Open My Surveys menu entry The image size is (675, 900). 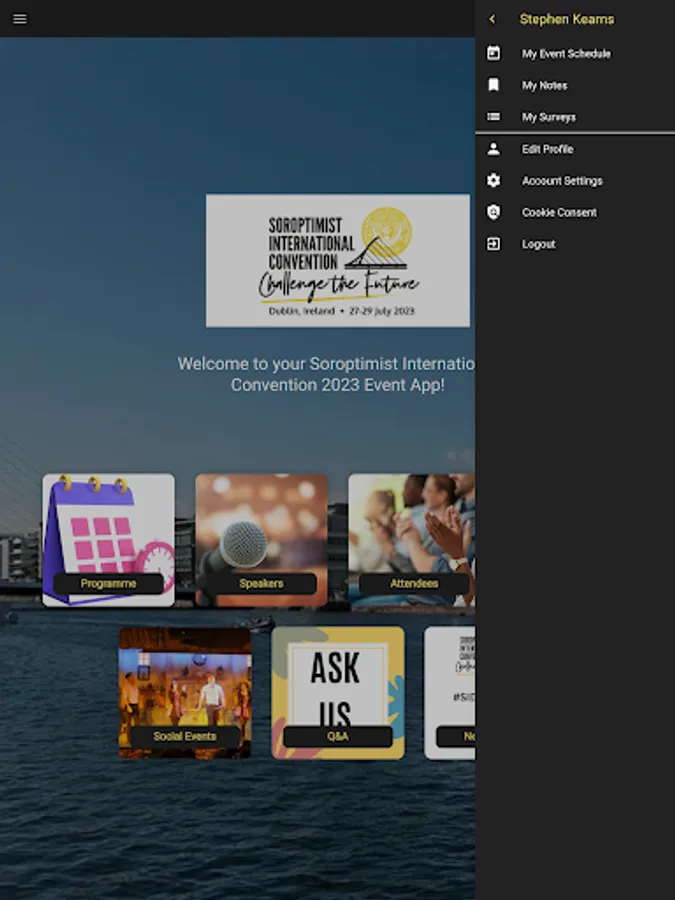point(575,117)
